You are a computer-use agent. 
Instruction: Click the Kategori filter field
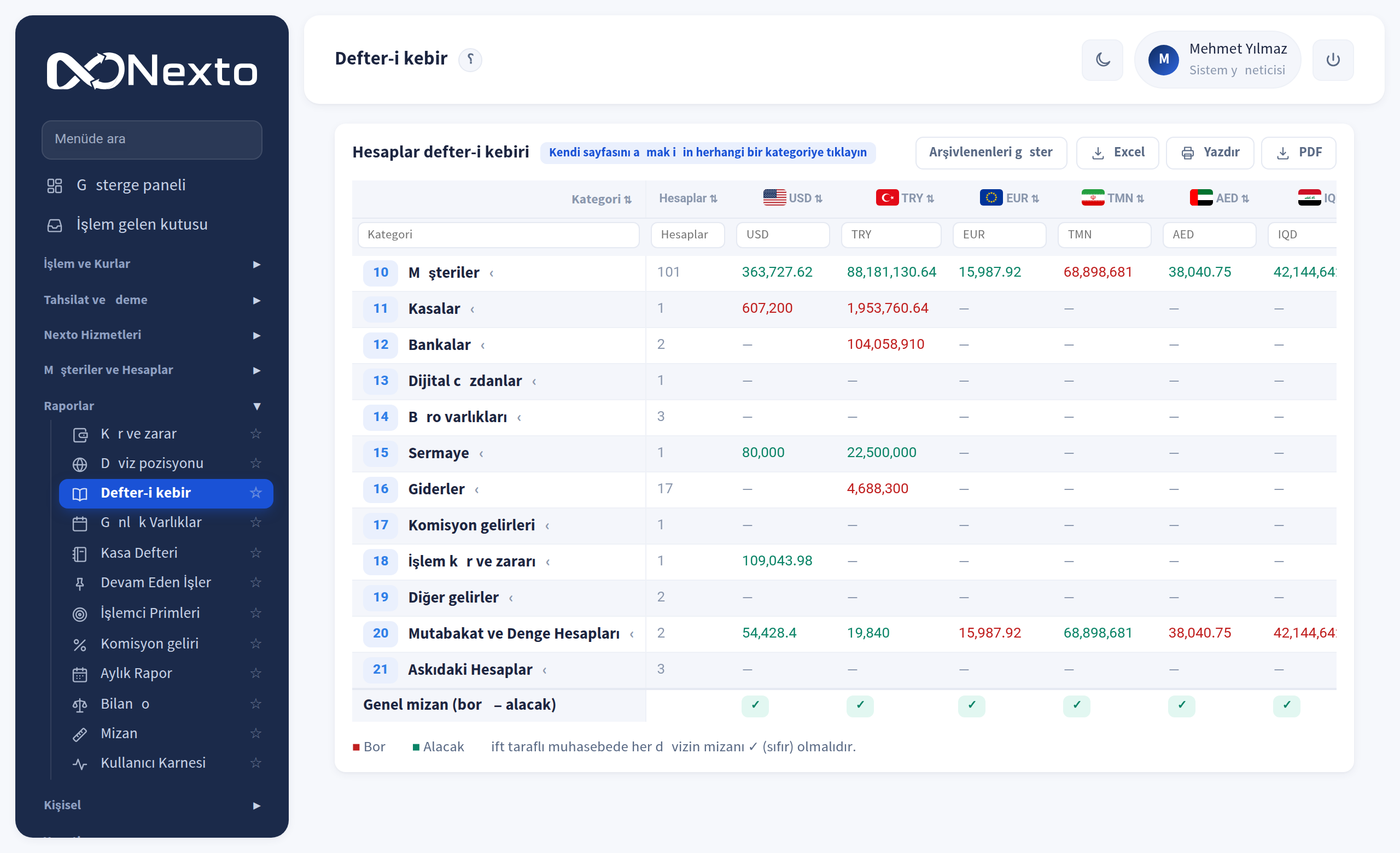point(498,235)
